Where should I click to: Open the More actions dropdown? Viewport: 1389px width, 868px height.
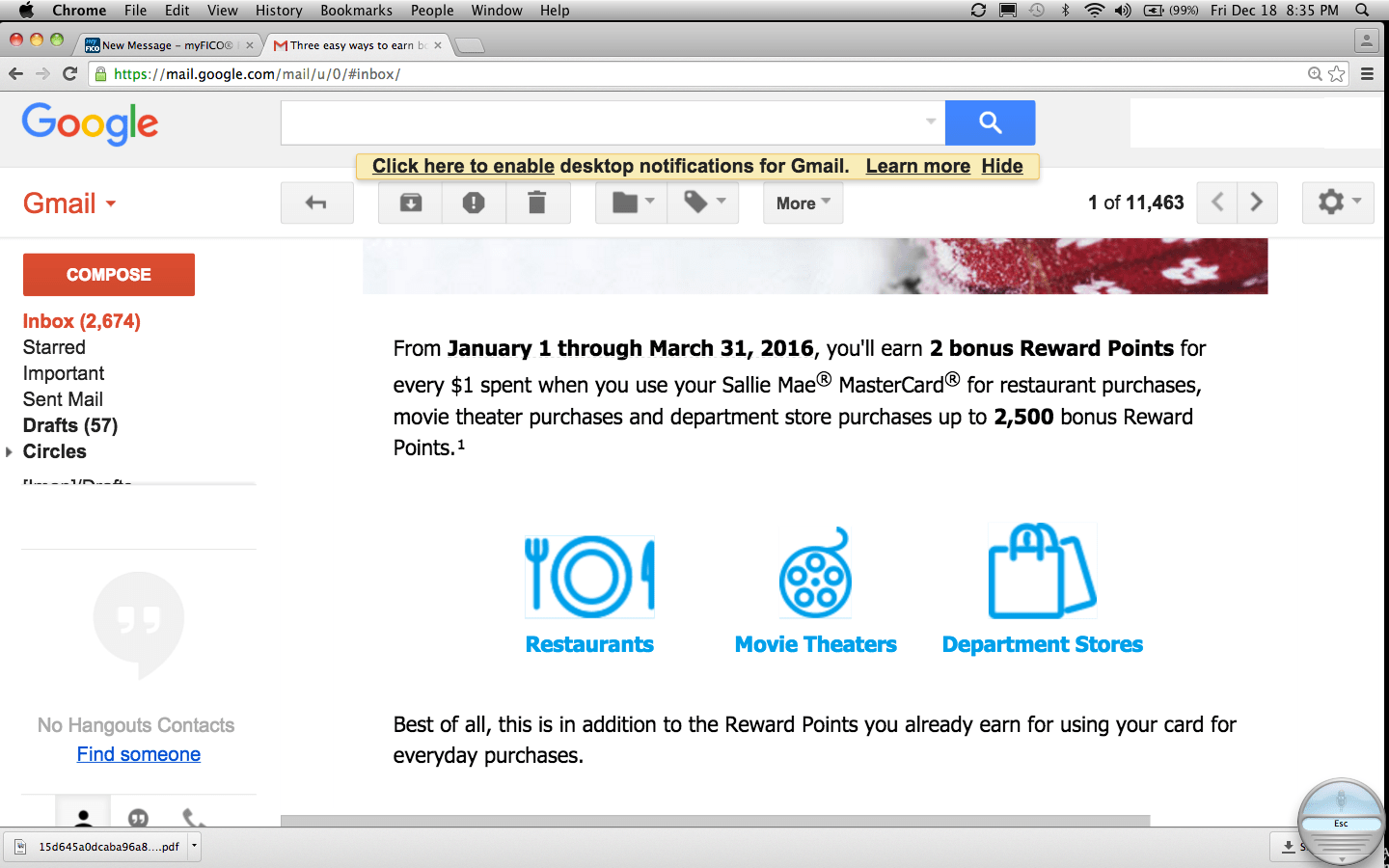[x=803, y=203]
